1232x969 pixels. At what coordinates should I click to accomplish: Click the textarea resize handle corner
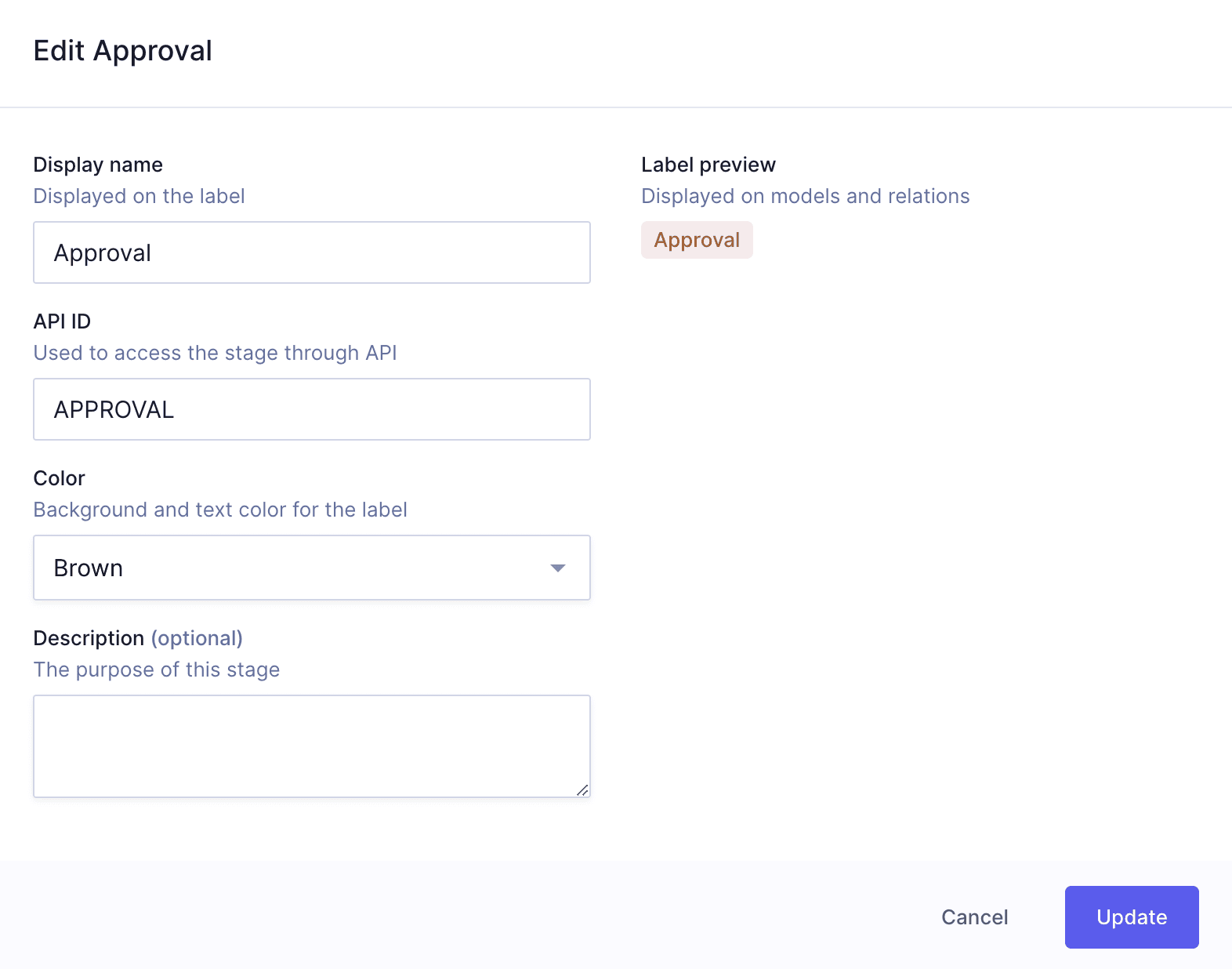coord(582,790)
